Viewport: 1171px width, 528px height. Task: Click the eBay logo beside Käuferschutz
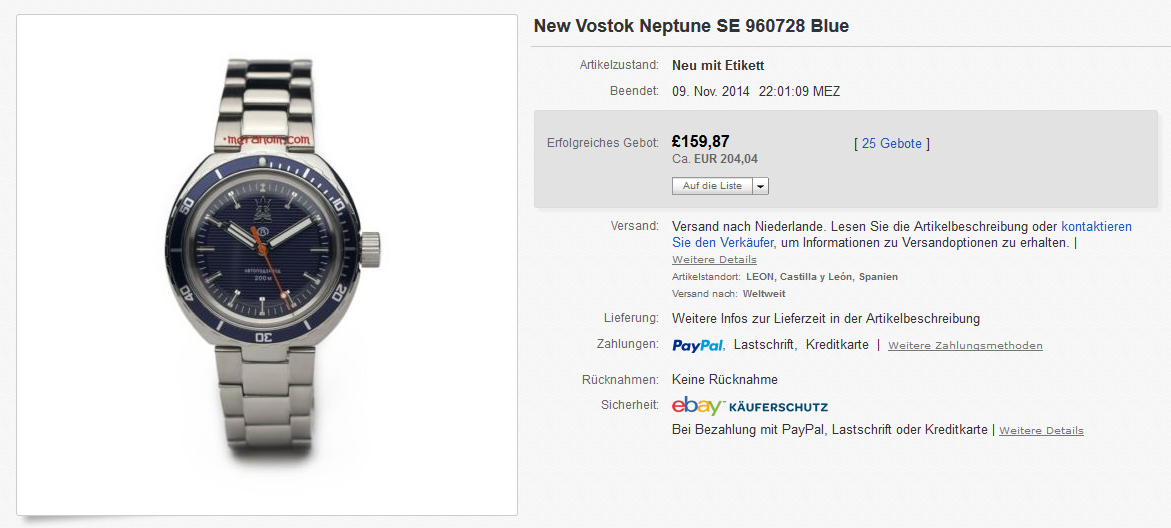(x=697, y=406)
